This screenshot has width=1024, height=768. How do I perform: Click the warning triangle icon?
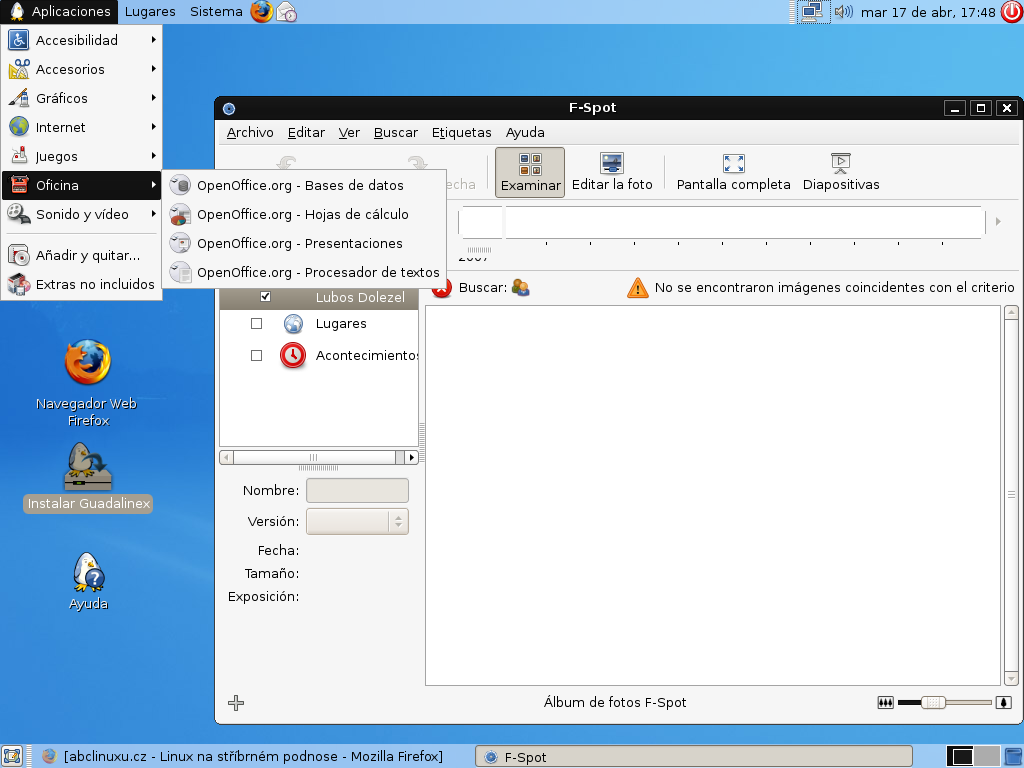[637, 287]
